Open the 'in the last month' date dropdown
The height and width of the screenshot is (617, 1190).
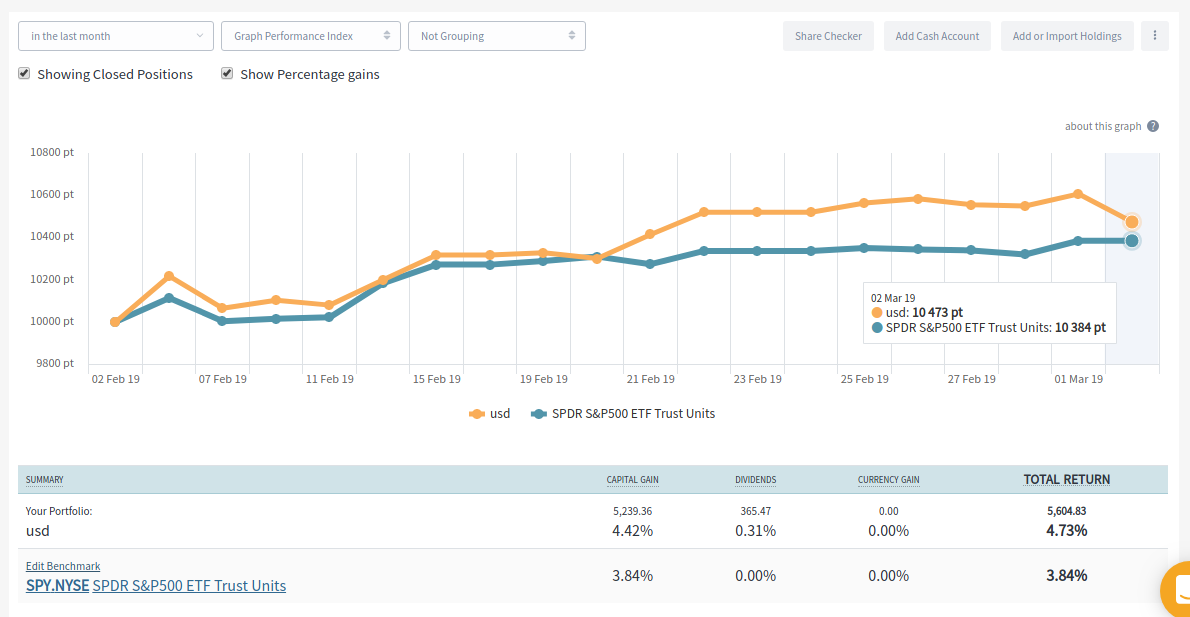click(116, 36)
